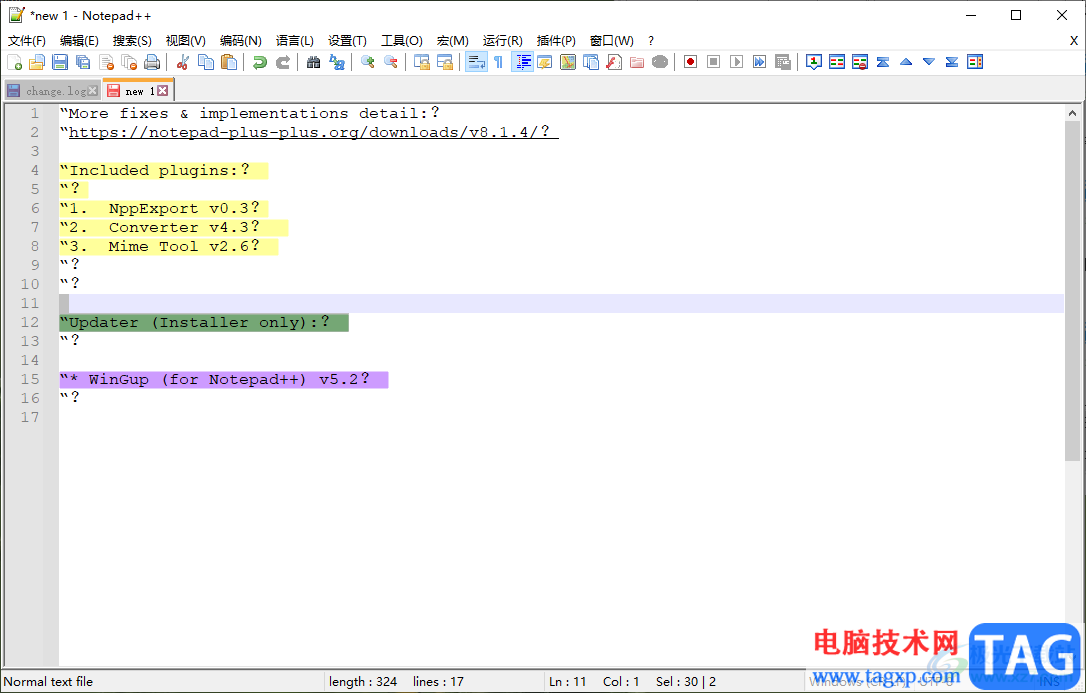The width and height of the screenshot is (1086, 693).
Task: Toggle the show indent guide button
Action: tap(522, 62)
